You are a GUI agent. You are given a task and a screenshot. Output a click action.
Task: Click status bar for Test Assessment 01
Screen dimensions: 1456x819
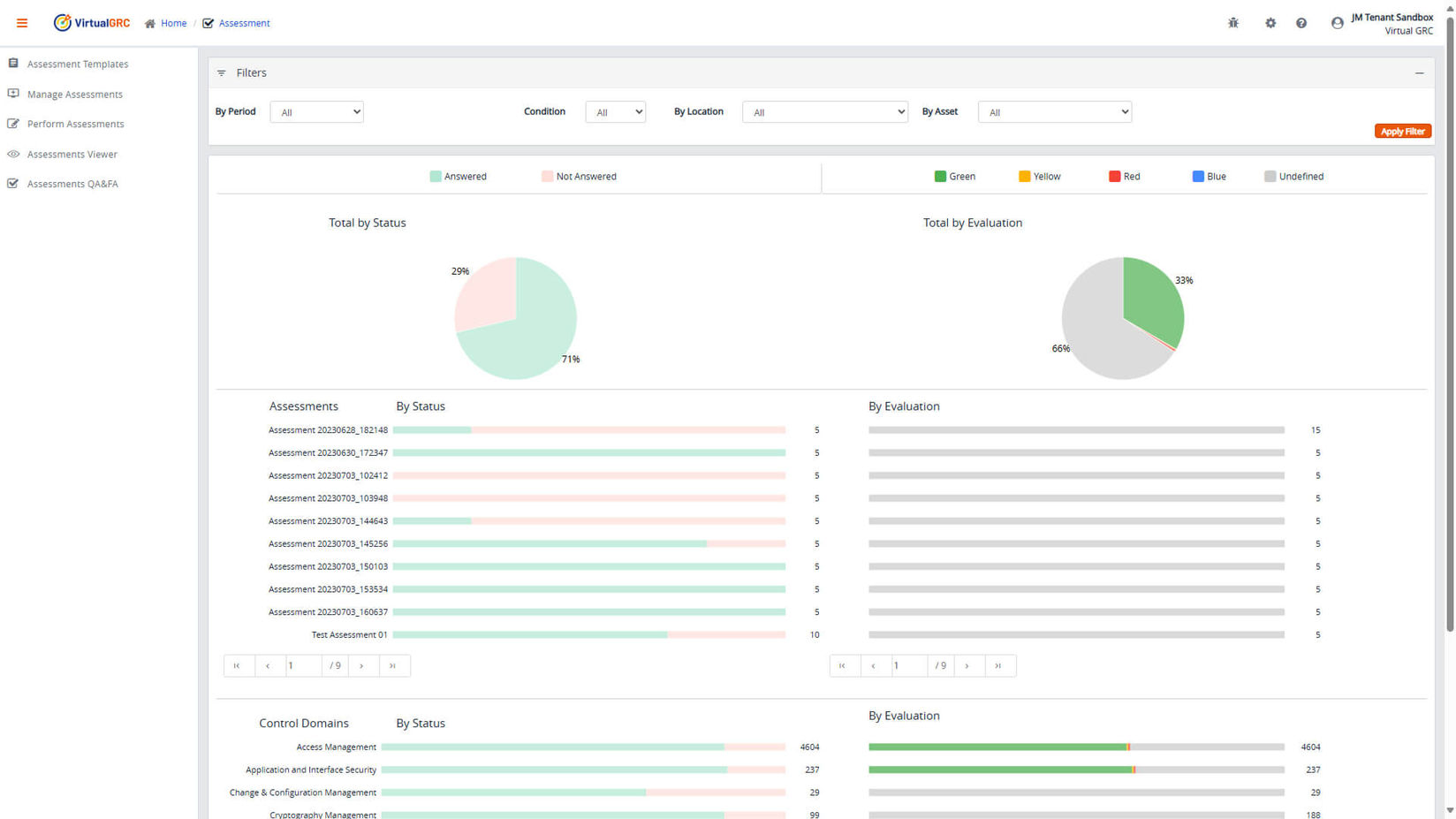589,634
